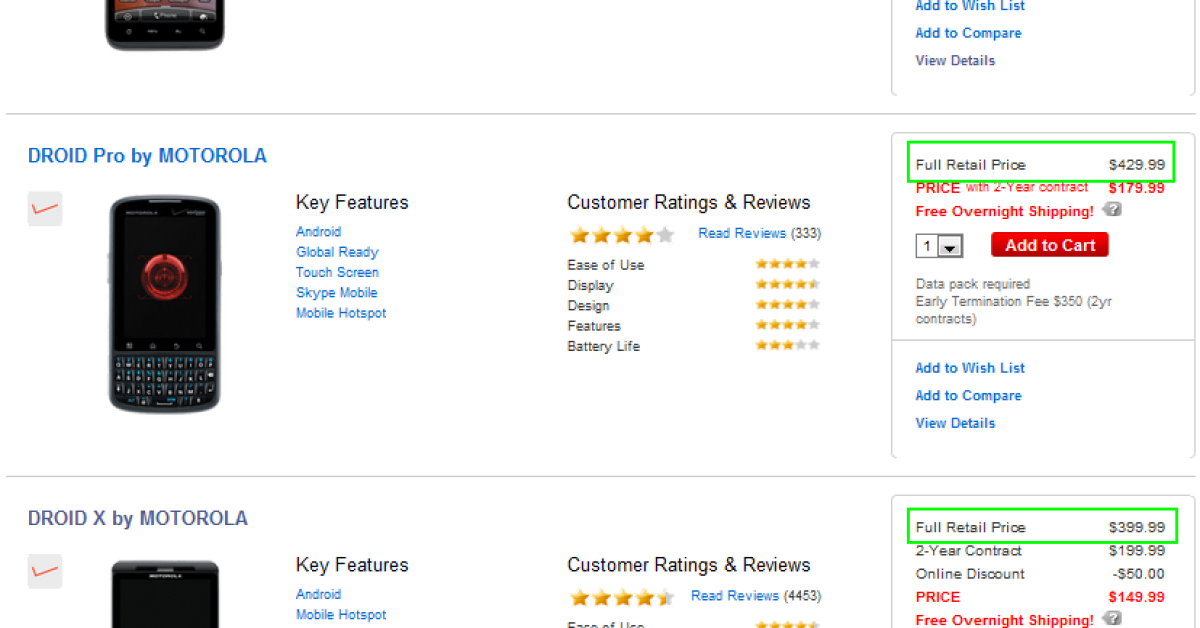Select the Touch Screen feature link
This screenshot has width=1200, height=628.
point(337,272)
